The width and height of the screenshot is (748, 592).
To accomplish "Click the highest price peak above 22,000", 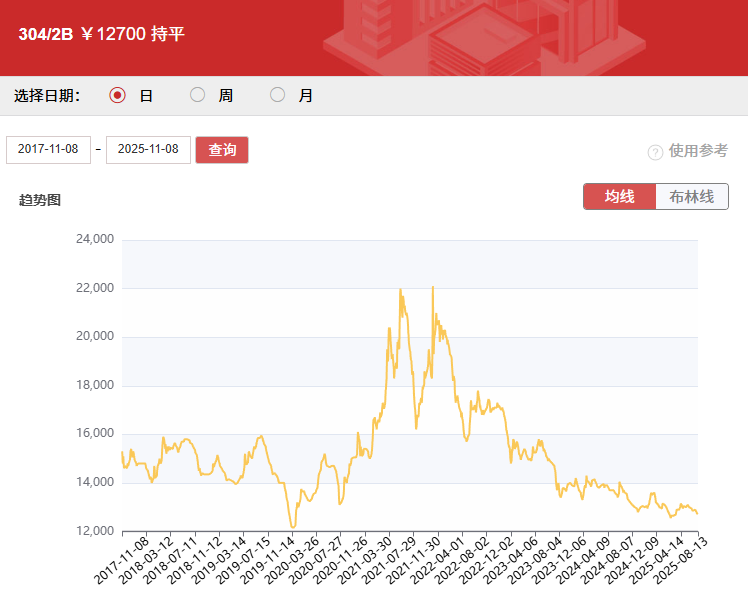I will tap(432, 288).
